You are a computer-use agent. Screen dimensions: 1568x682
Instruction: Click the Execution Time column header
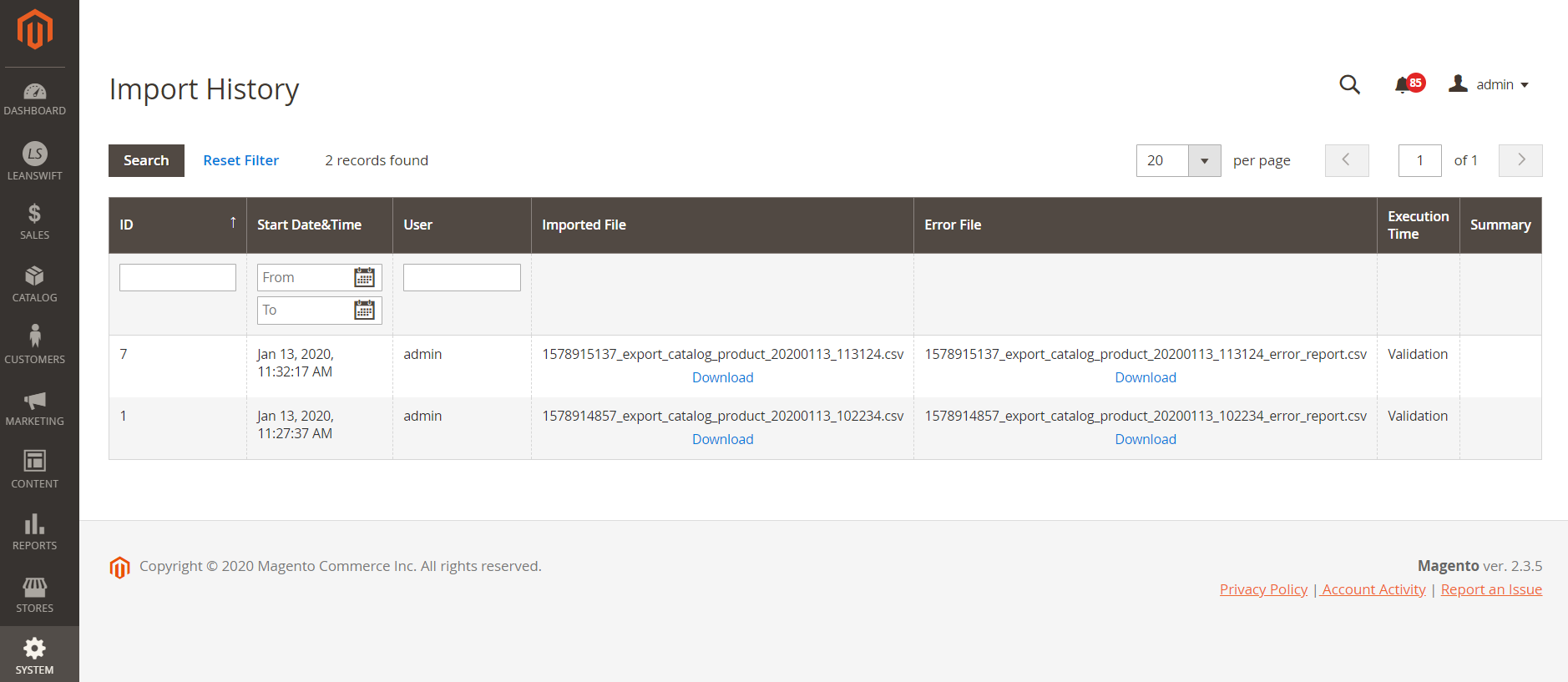coord(1419,225)
